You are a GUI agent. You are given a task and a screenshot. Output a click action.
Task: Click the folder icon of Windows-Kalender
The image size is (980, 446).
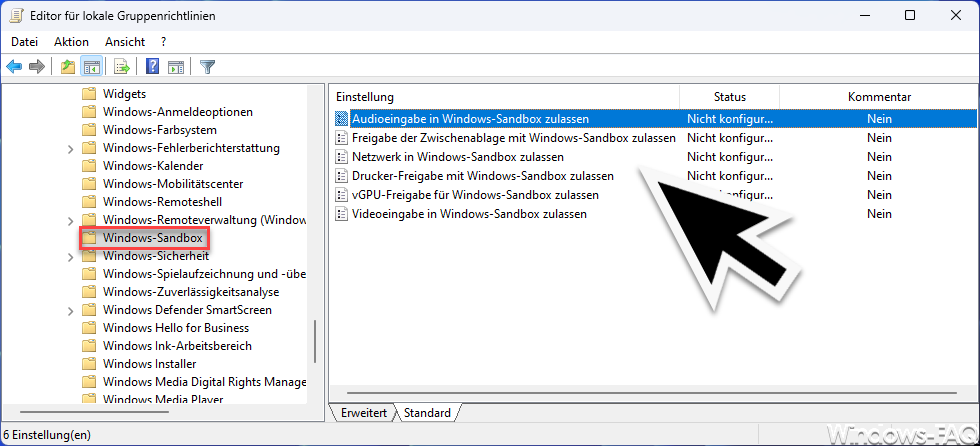[x=89, y=166]
